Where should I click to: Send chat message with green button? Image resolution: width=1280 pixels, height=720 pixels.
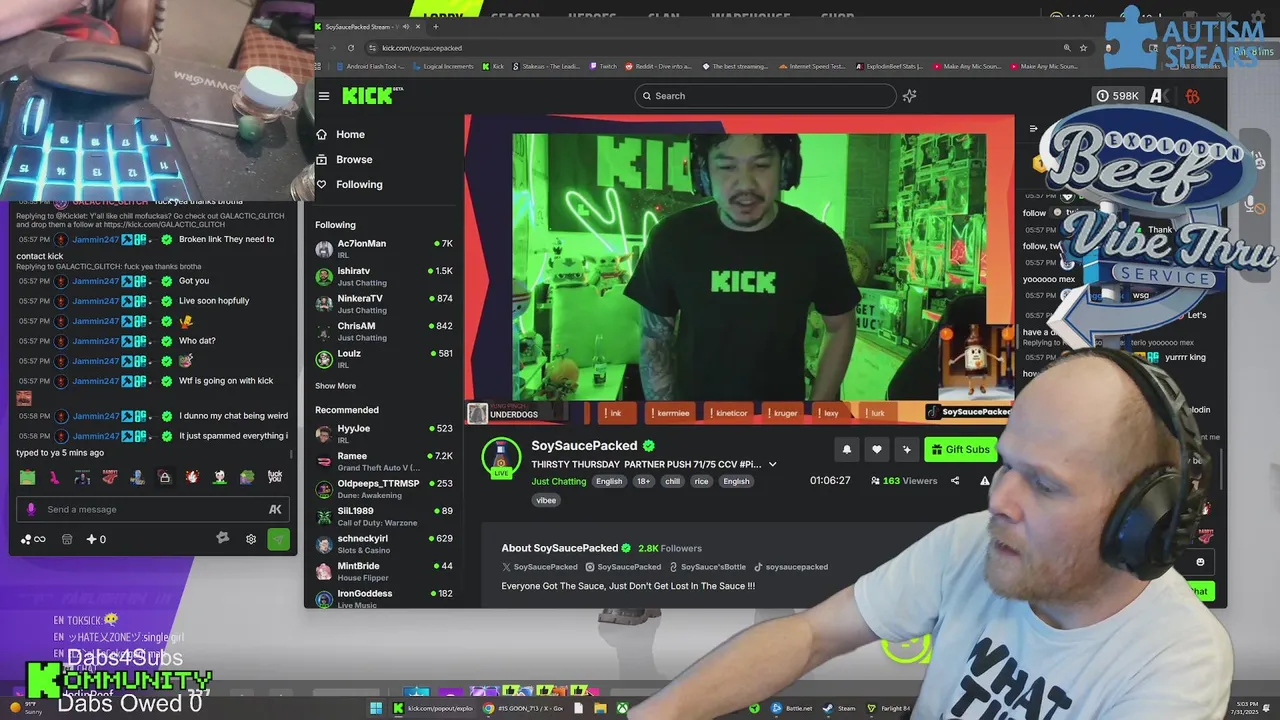pyautogui.click(x=278, y=539)
